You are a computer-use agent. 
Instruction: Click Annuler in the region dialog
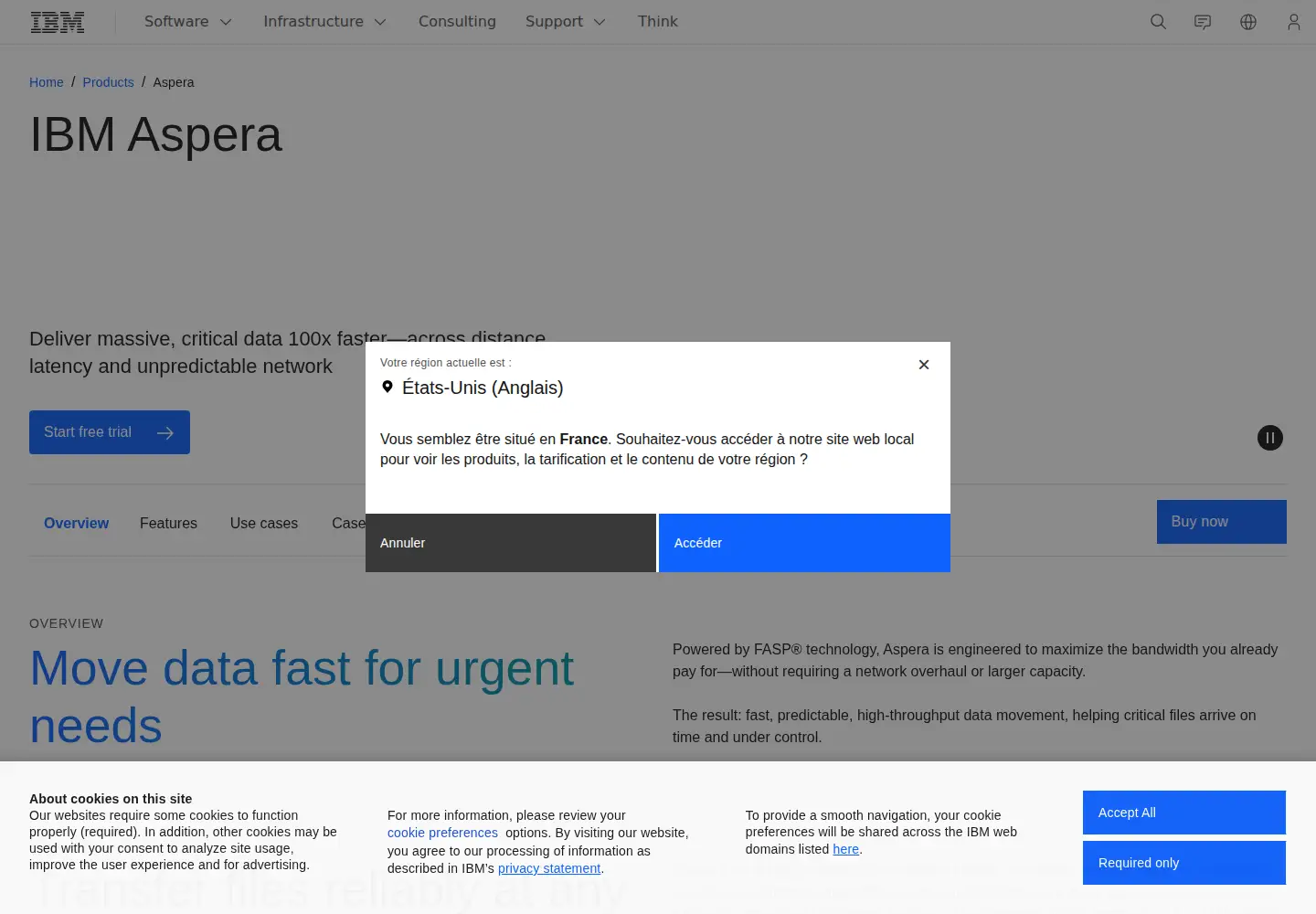coord(511,543)
